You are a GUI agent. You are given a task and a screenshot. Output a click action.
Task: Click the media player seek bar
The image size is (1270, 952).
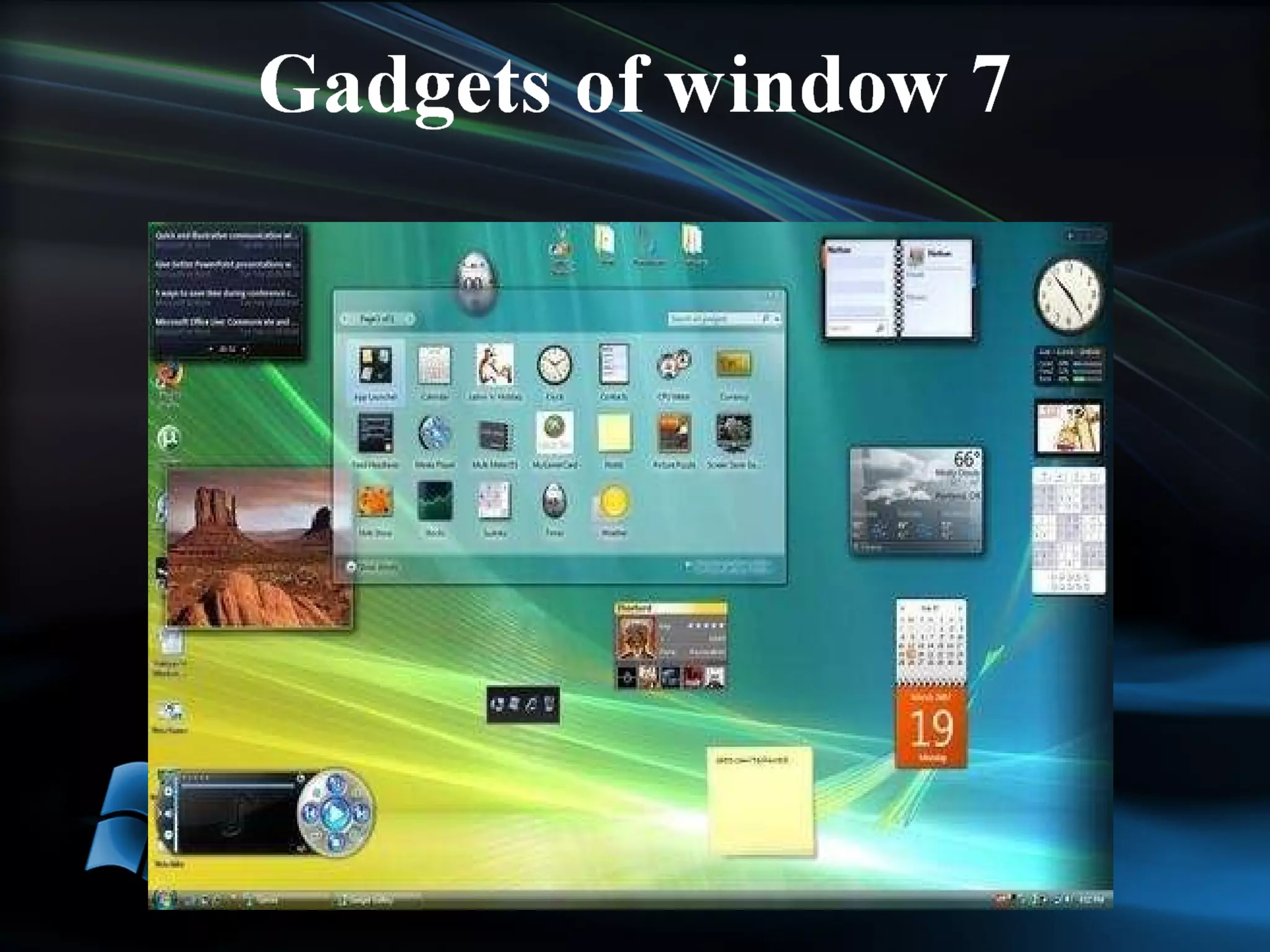click(x=236, y=786)
